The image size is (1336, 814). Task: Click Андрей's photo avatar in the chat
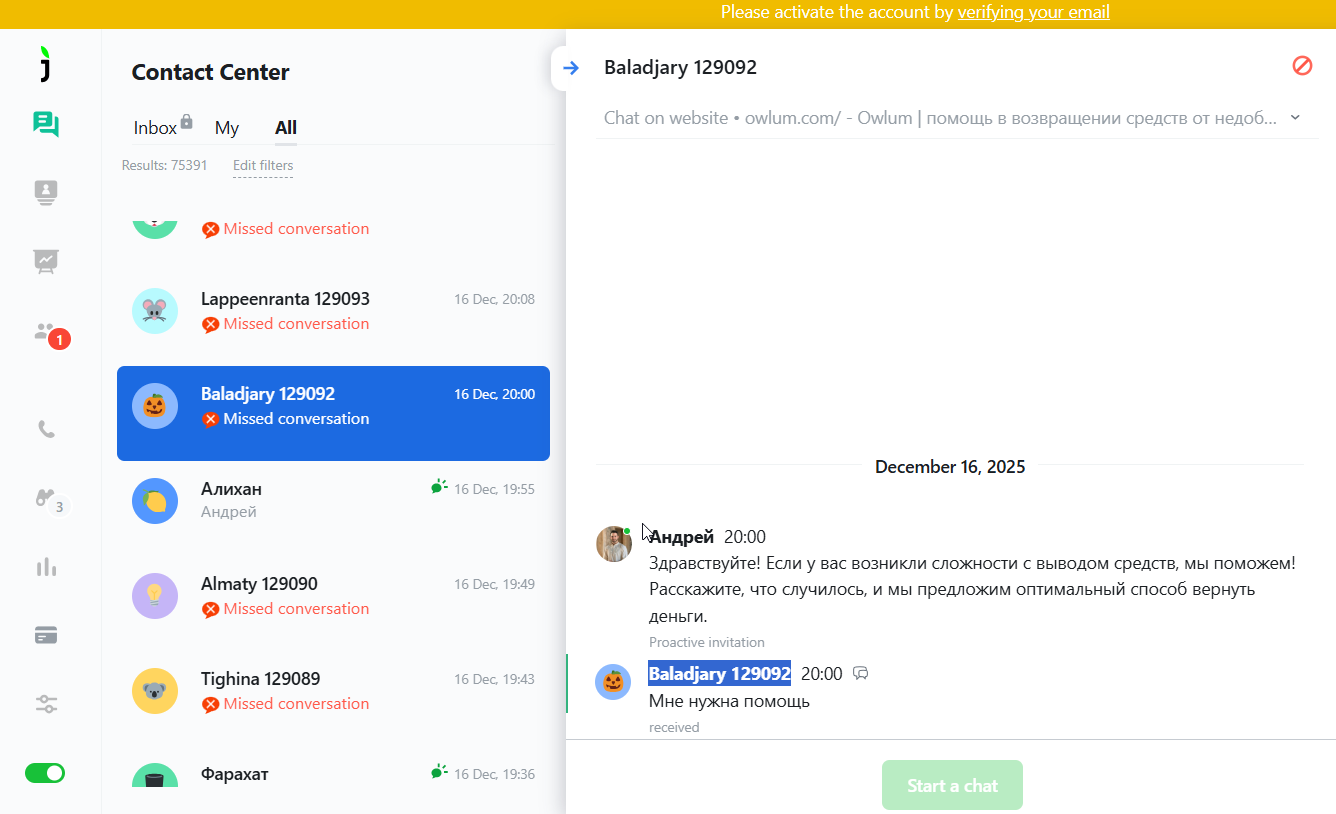click(614, 544)
